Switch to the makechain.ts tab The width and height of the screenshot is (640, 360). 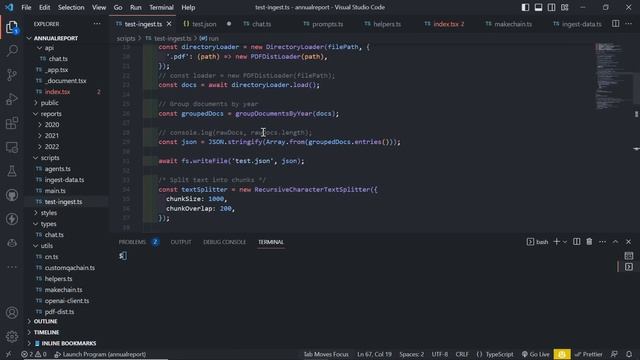point(513,24)
